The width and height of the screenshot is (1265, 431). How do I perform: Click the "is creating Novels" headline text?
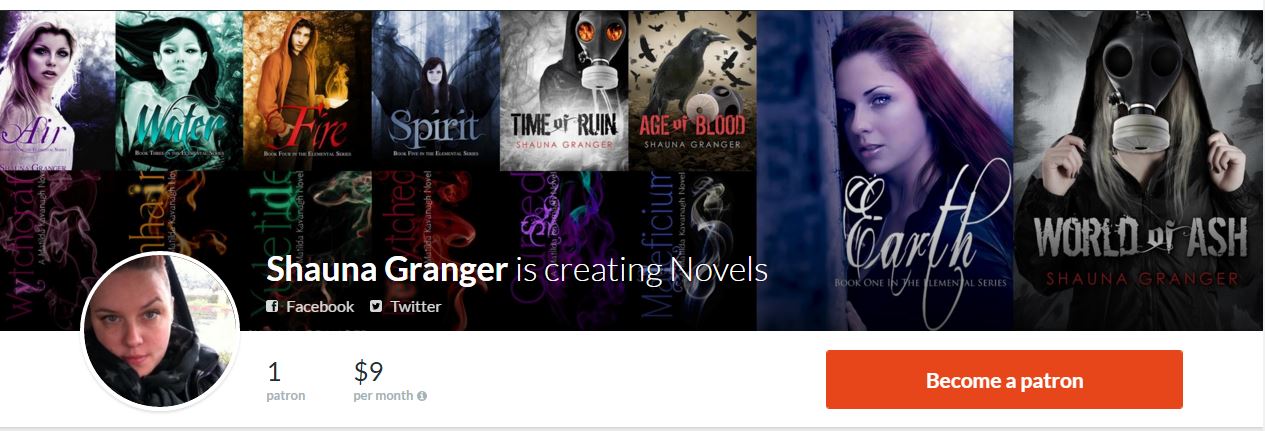tap(641, 270)
